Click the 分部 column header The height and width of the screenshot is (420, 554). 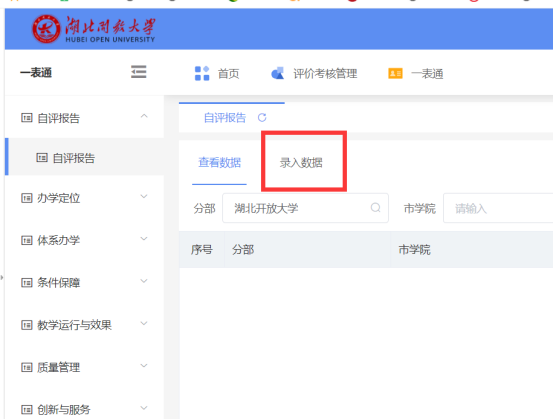click(x=243, y=250)
